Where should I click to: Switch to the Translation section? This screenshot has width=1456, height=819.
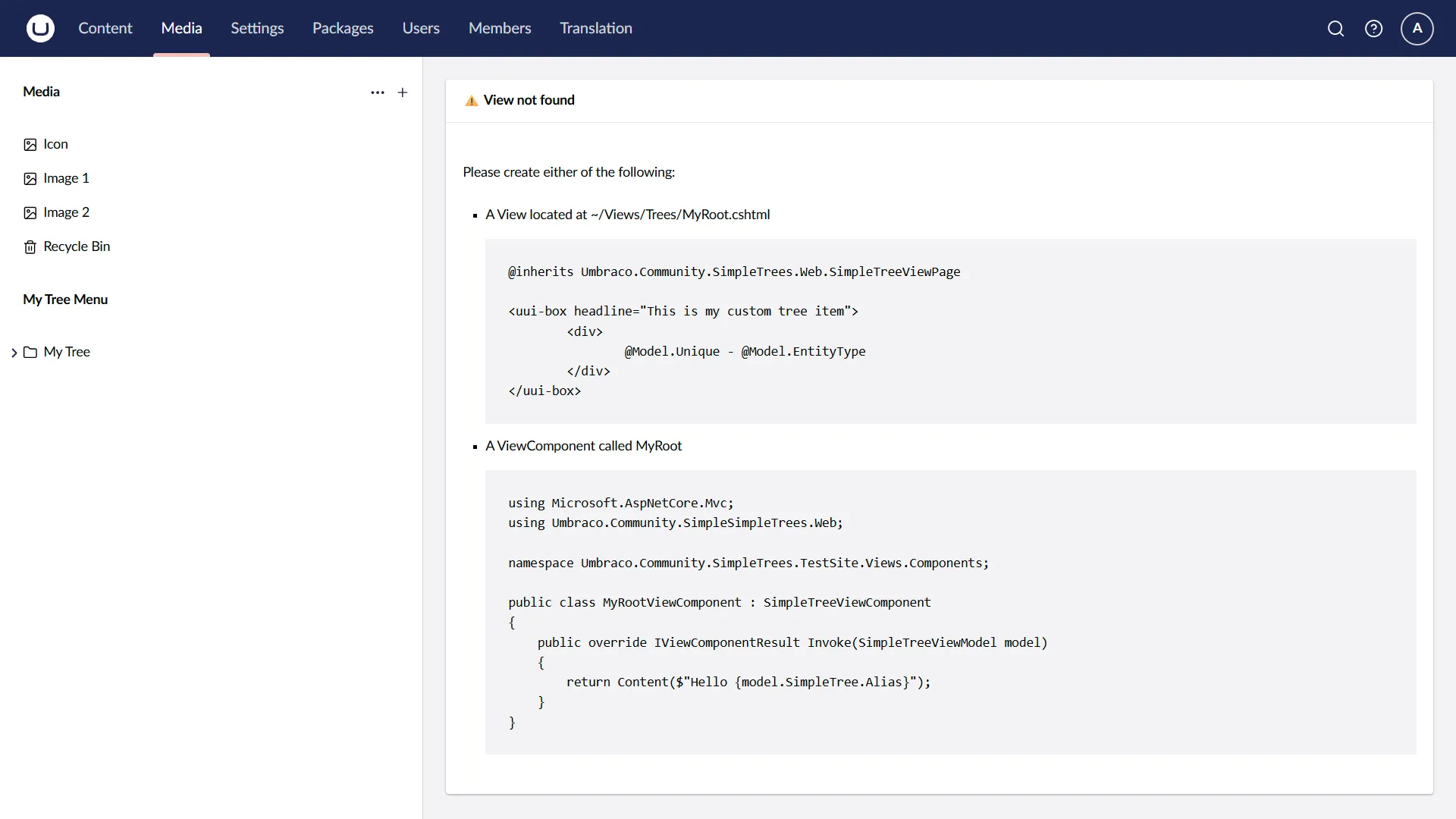pos(596,29)
